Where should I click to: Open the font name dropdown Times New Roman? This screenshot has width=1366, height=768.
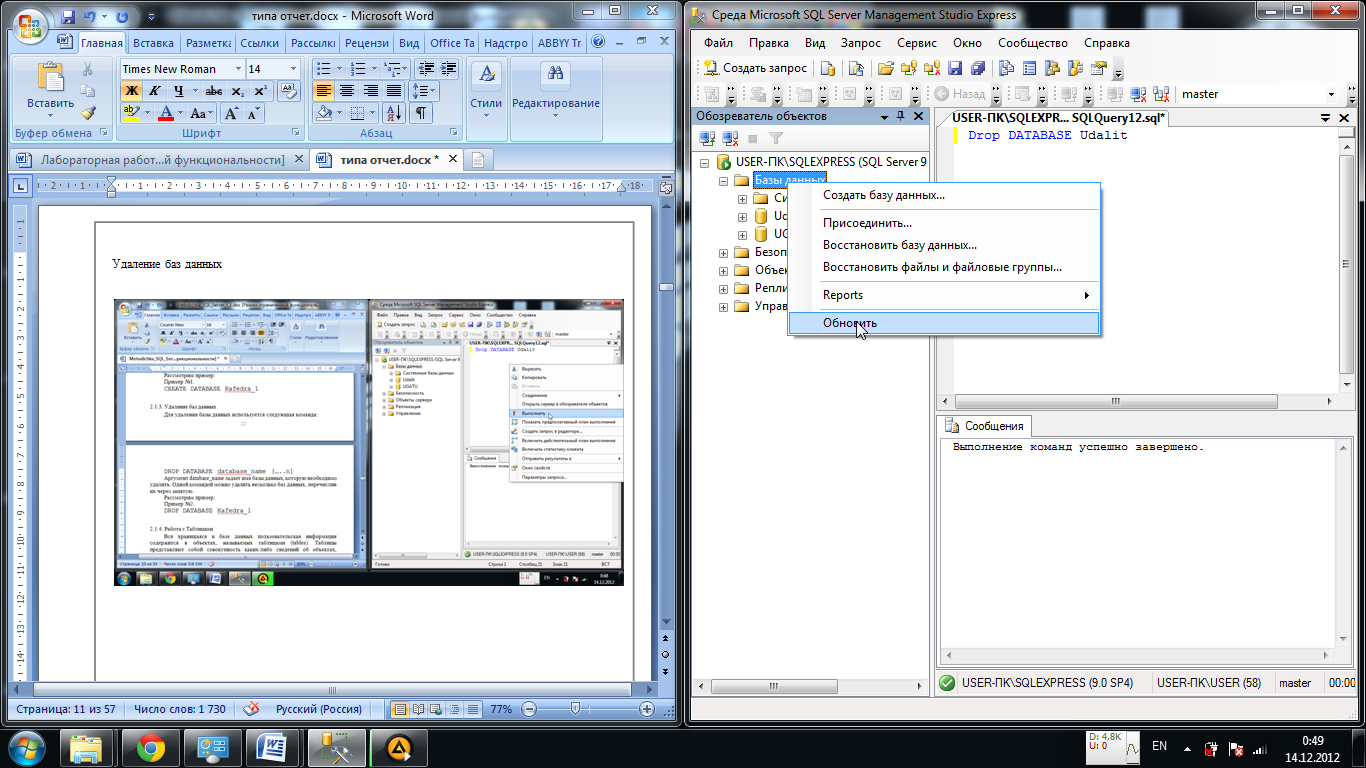click(x=238, y=69)
